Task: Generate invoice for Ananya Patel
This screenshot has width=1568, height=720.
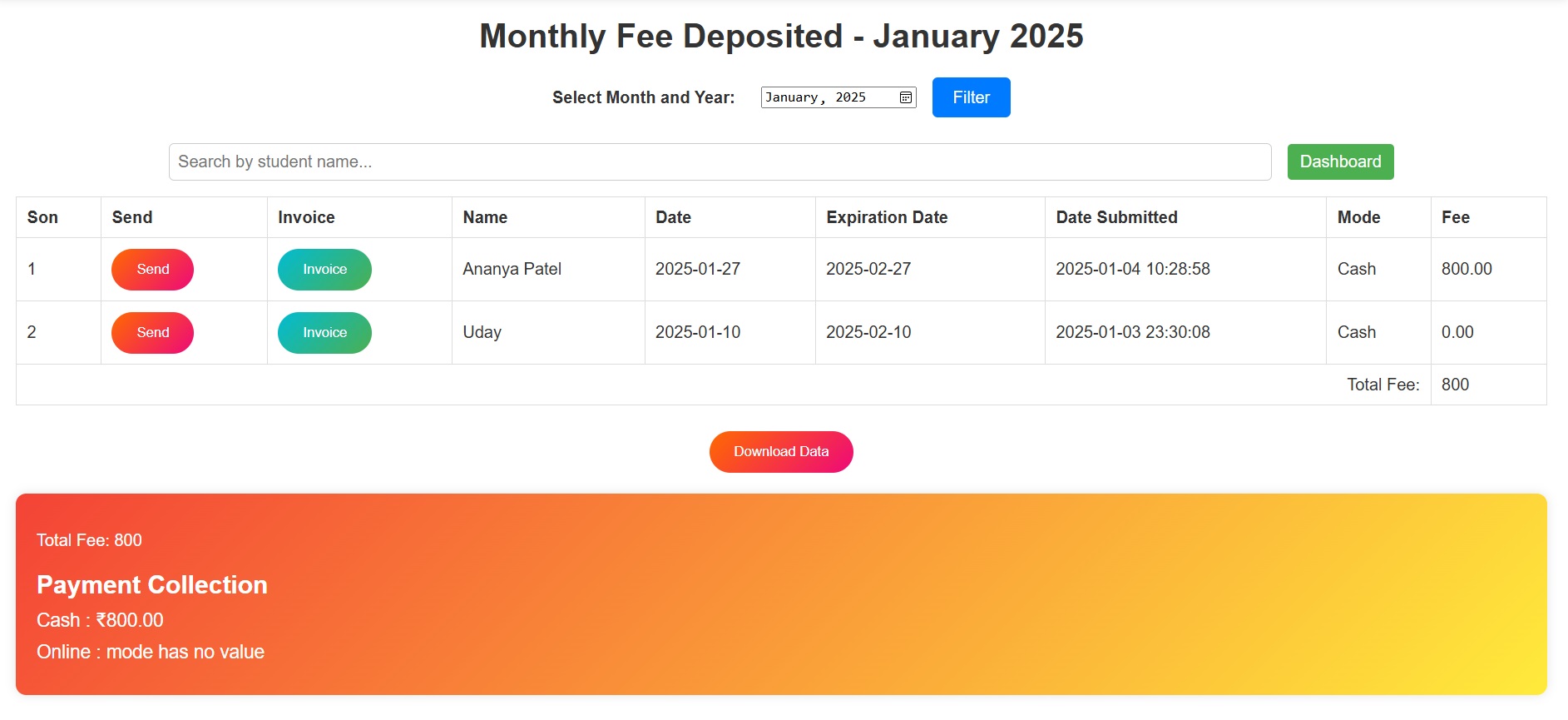Action: (324, 269)
